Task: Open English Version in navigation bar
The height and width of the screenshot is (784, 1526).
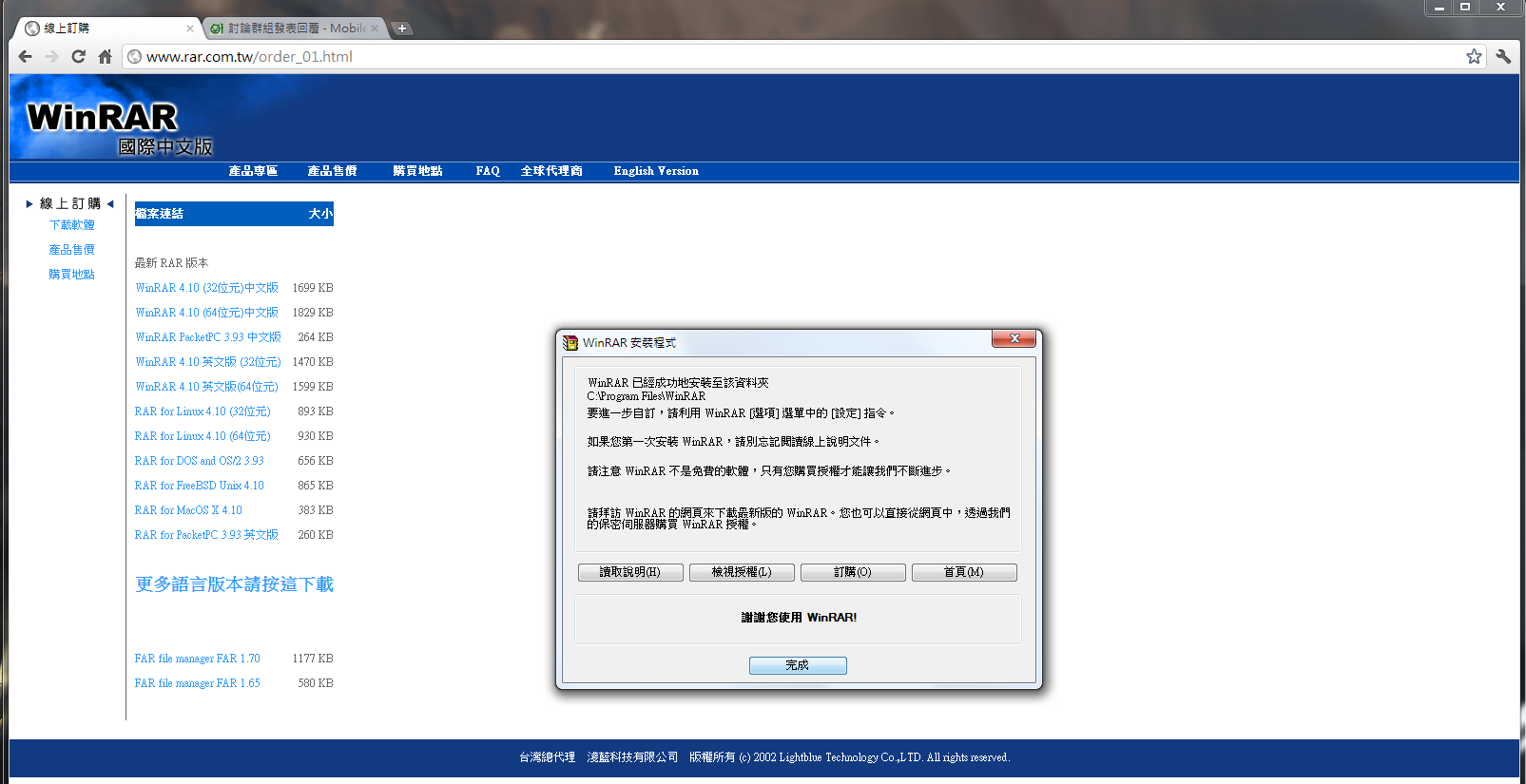Action: 656,171
